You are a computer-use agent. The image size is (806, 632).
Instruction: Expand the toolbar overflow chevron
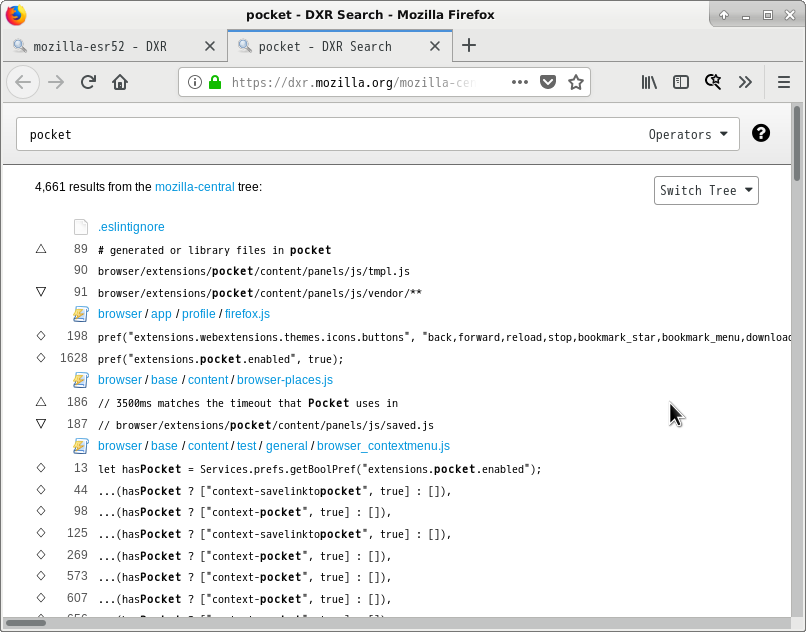(745, 82)
